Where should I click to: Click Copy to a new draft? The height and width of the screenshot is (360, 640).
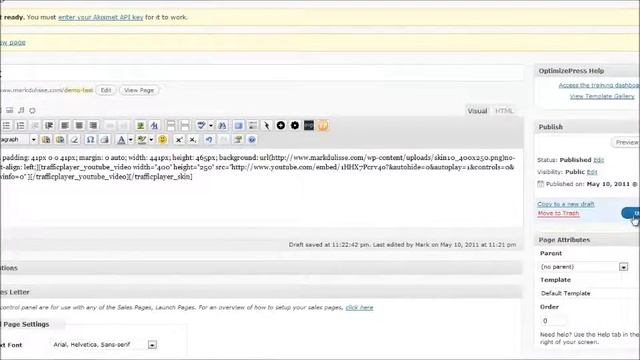[x=566, y=204]
